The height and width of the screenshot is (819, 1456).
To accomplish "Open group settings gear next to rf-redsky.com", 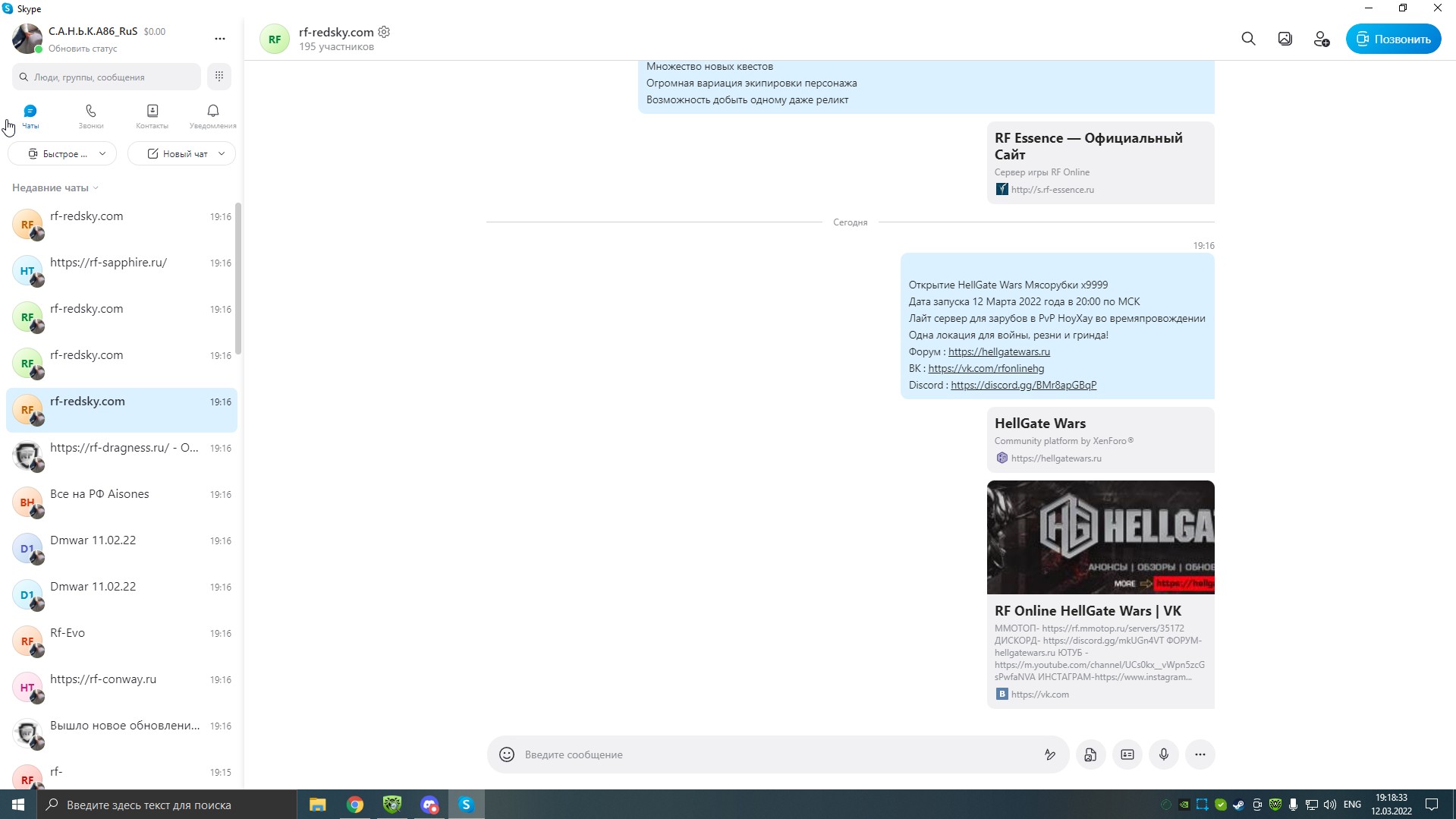I will [x=384, y=32].
